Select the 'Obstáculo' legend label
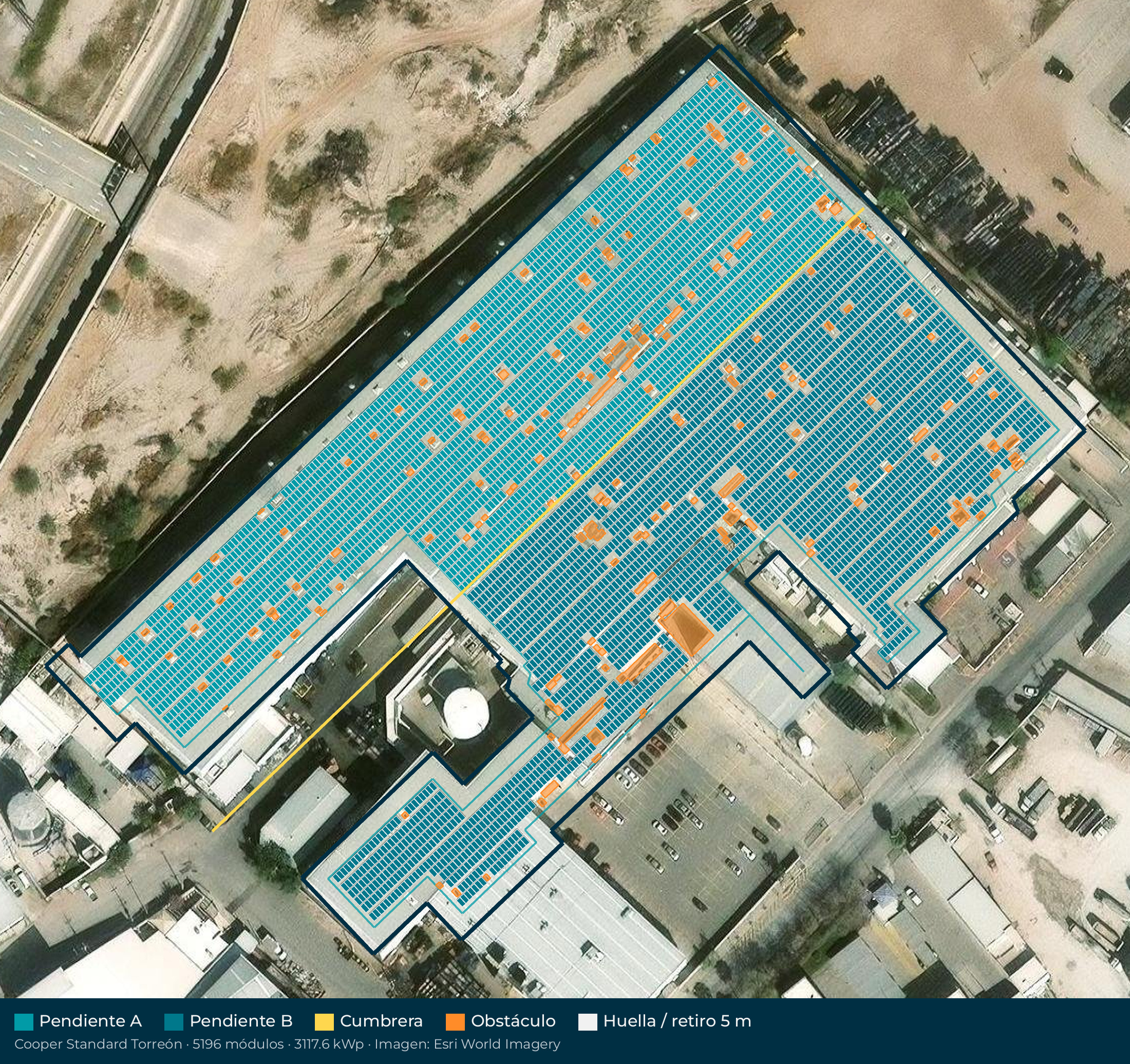The width and height of the screenshot is (1130, 1064). coord(513,1021)
